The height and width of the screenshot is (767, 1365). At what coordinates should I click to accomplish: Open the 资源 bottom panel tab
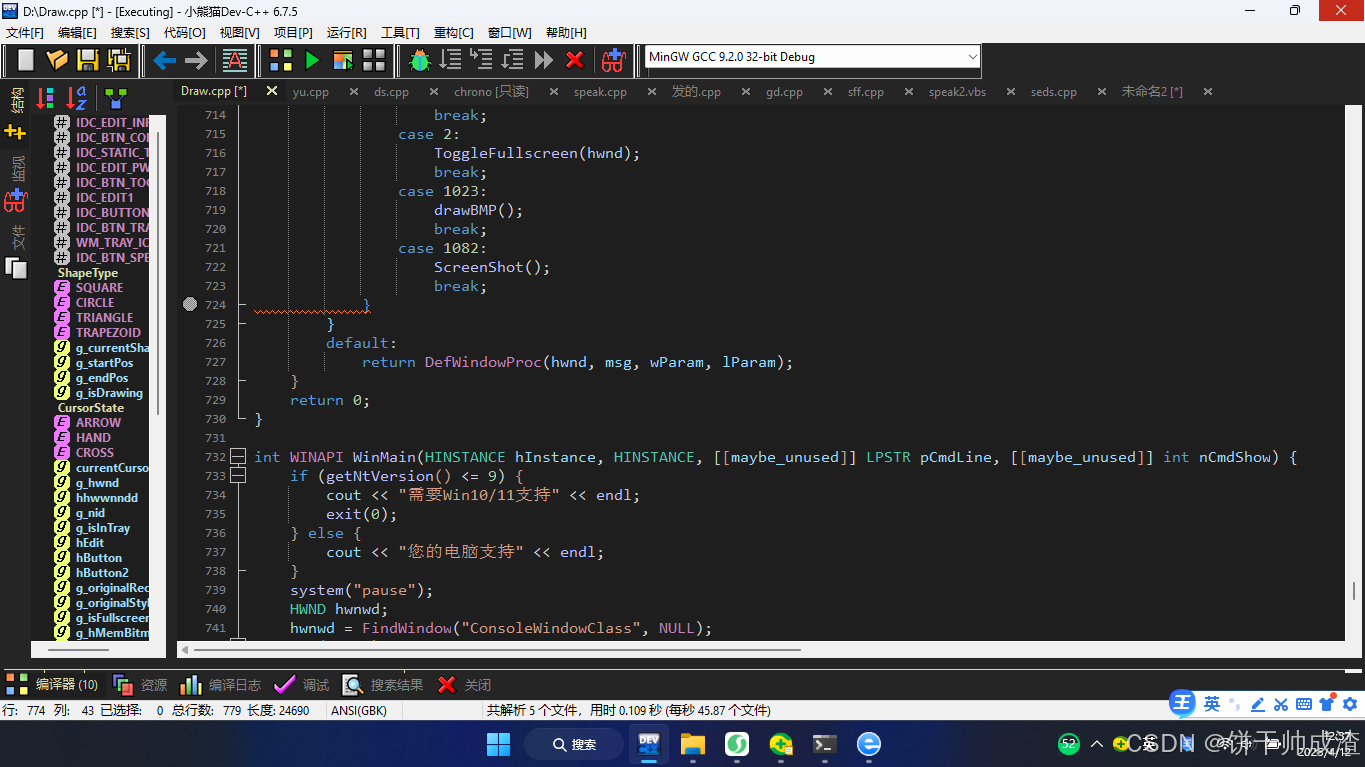click(x=140, y=685)
